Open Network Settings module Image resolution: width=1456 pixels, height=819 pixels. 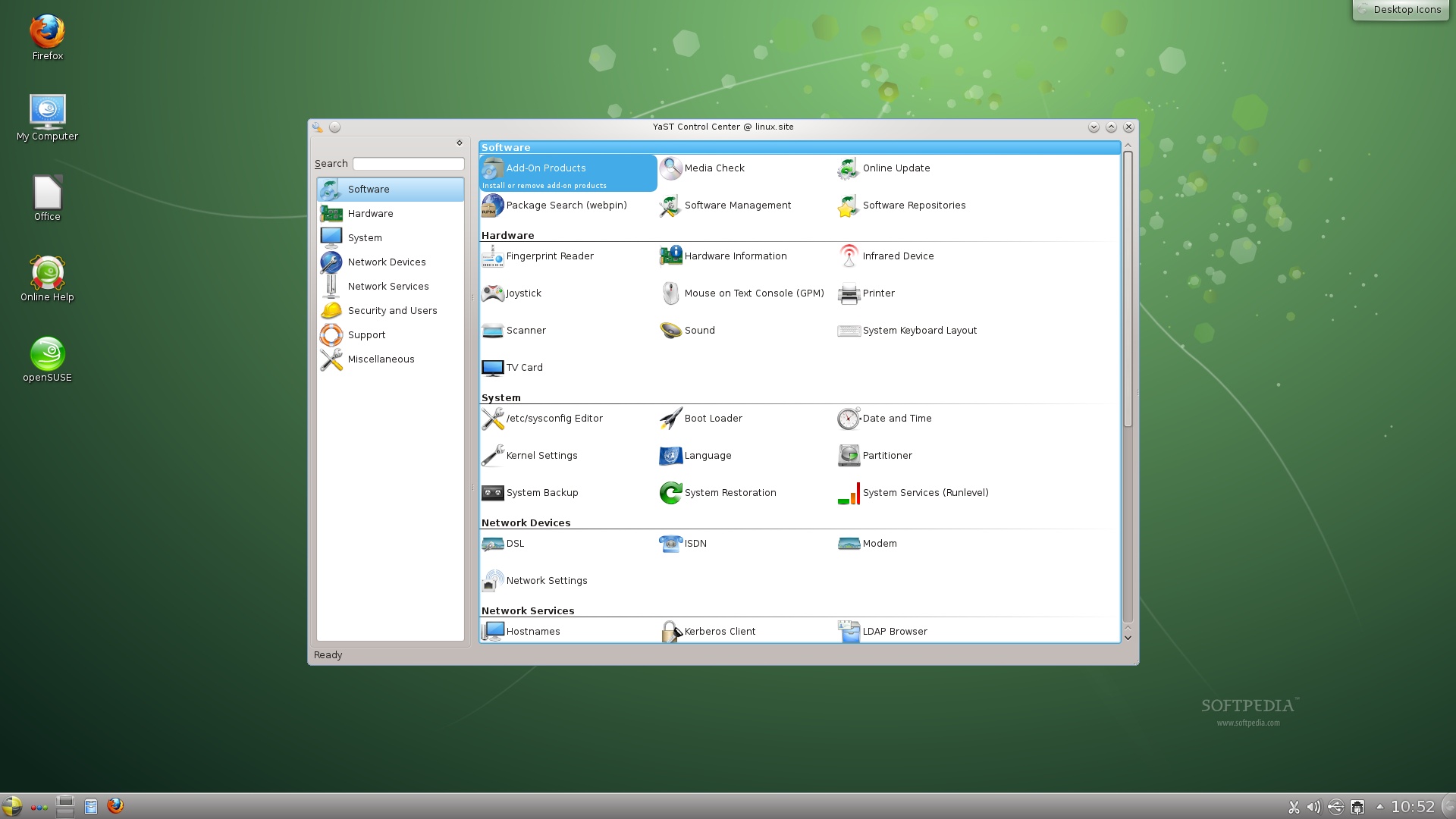tap(535, 581)
